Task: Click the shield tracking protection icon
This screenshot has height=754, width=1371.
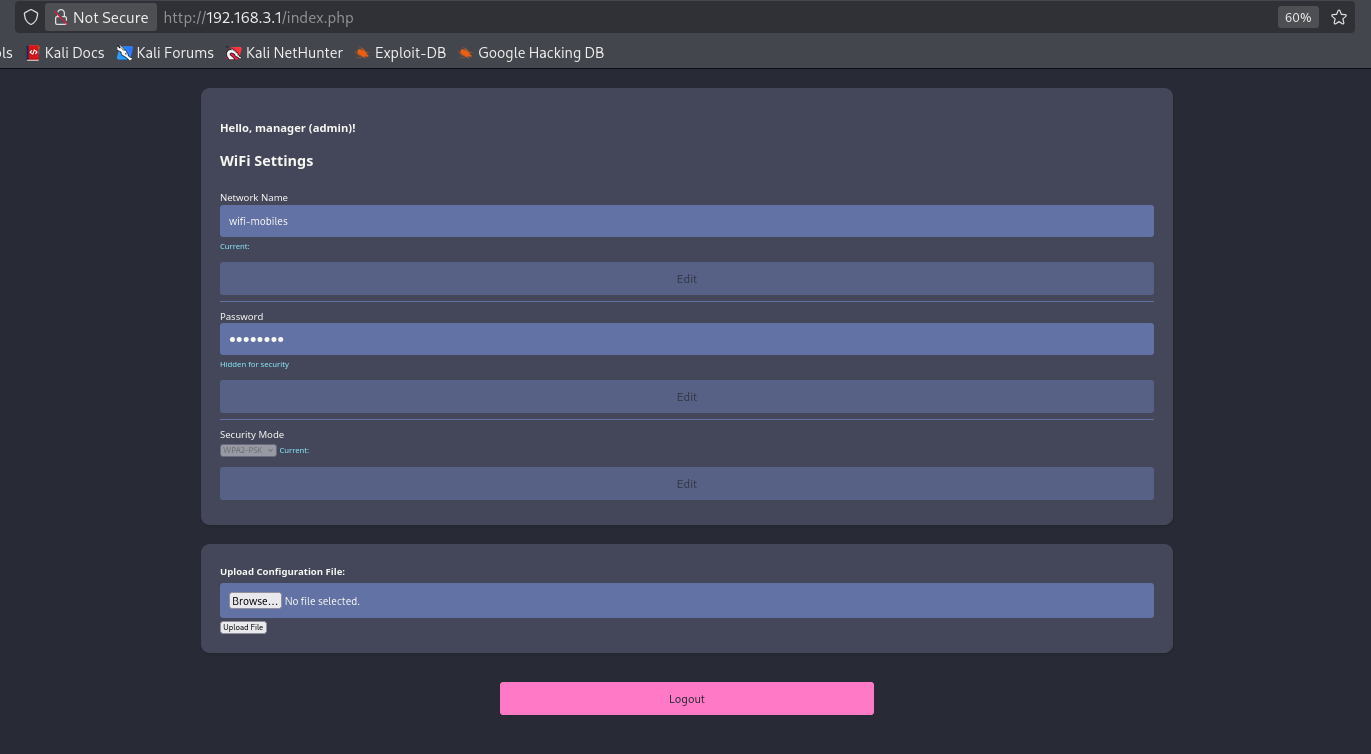Action: [x=31, y=17]
